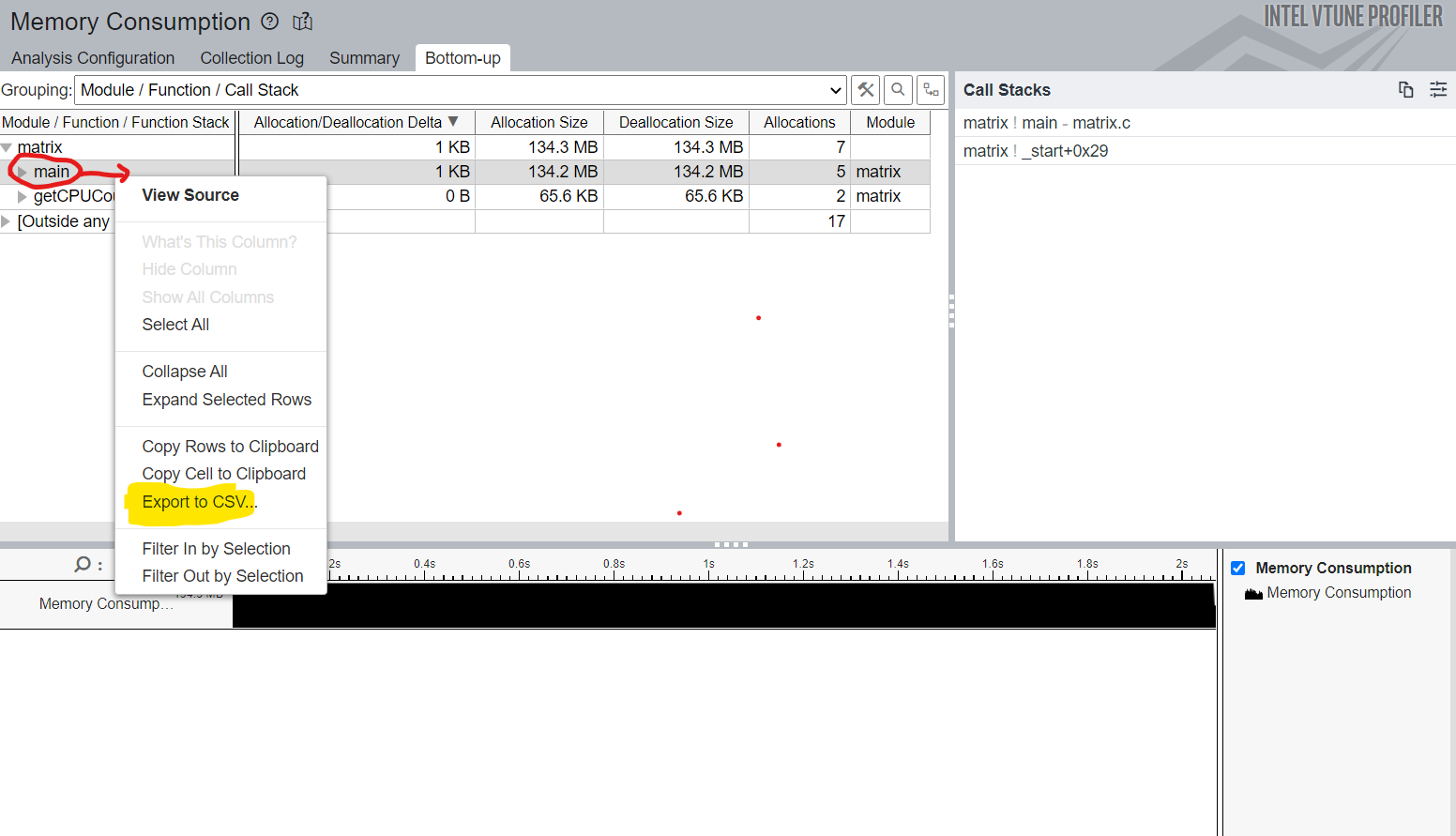
Task: Collapse the matrix module tree node
Action: pyautogui.click(x=8, y=146)
